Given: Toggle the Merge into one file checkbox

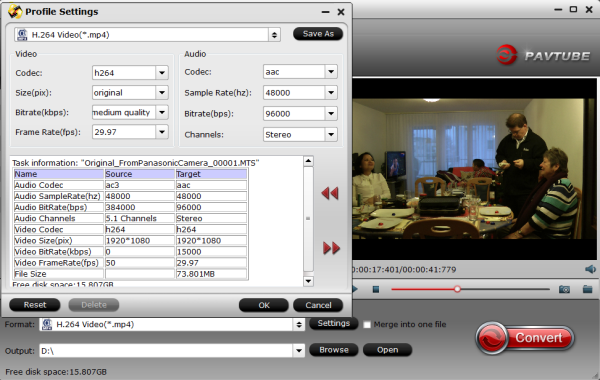Looking at the screenshot, I should click(367, 325).
